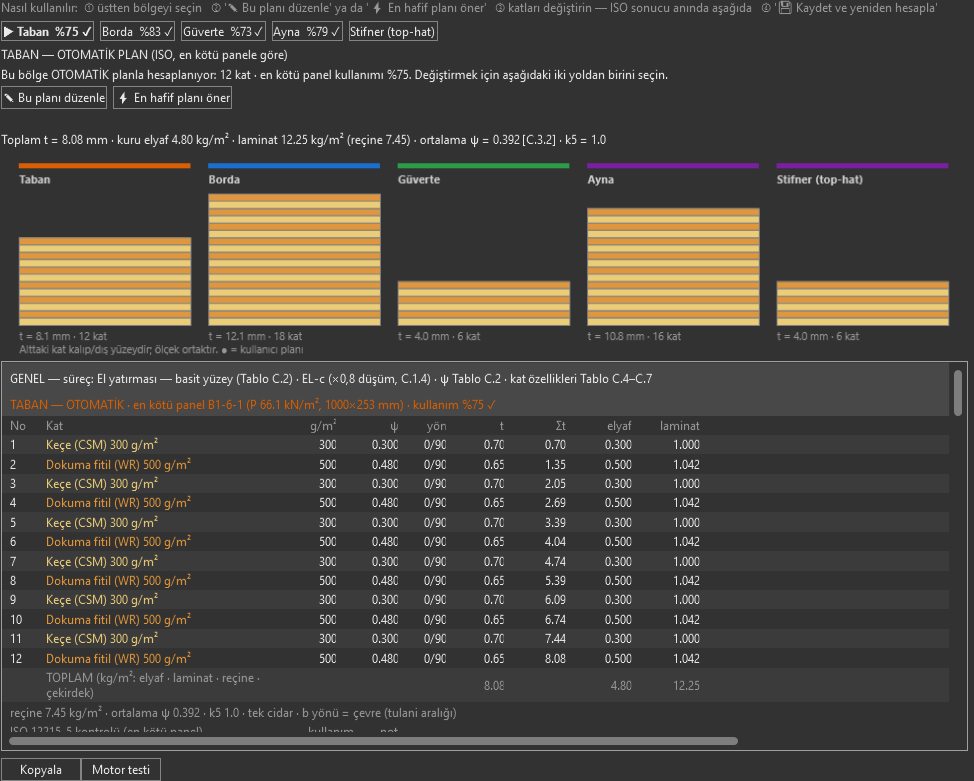This screenshot has width=974, height=781.
Task: Click the Σt value 7.44
Action: point(555,639)
